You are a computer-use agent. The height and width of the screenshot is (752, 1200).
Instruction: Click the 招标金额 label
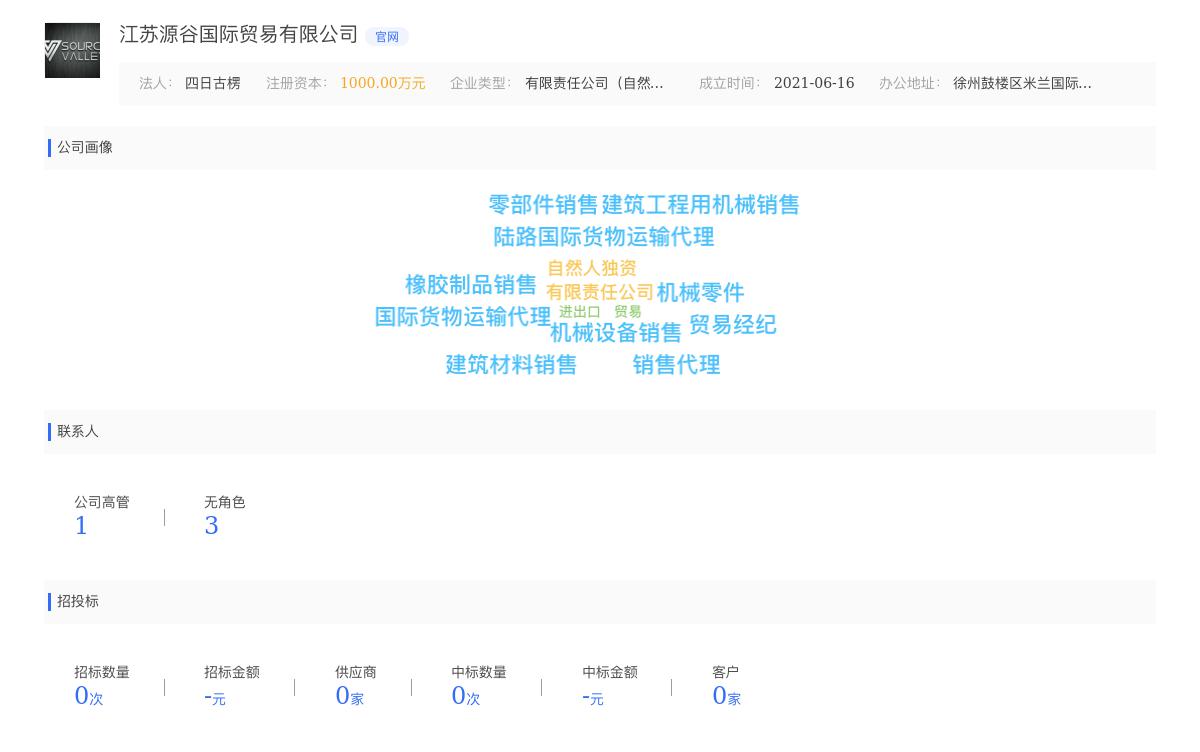[232, 673]
